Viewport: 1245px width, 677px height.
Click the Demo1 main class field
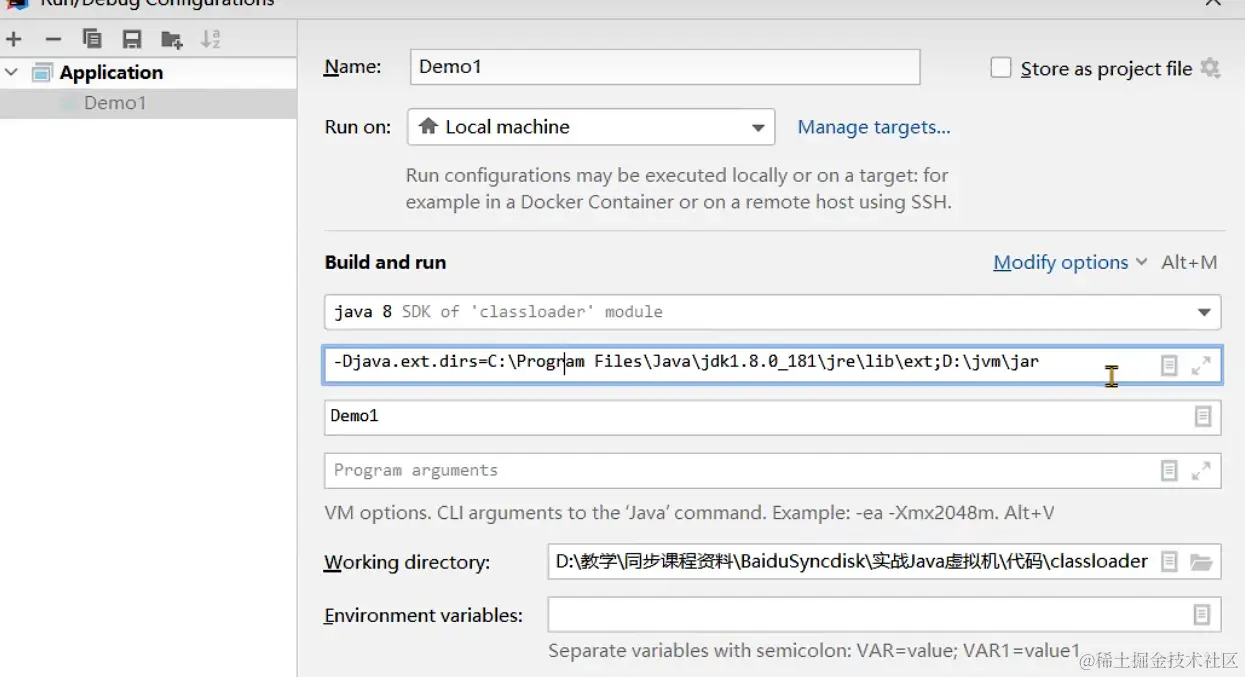click(x=750, y=416)
